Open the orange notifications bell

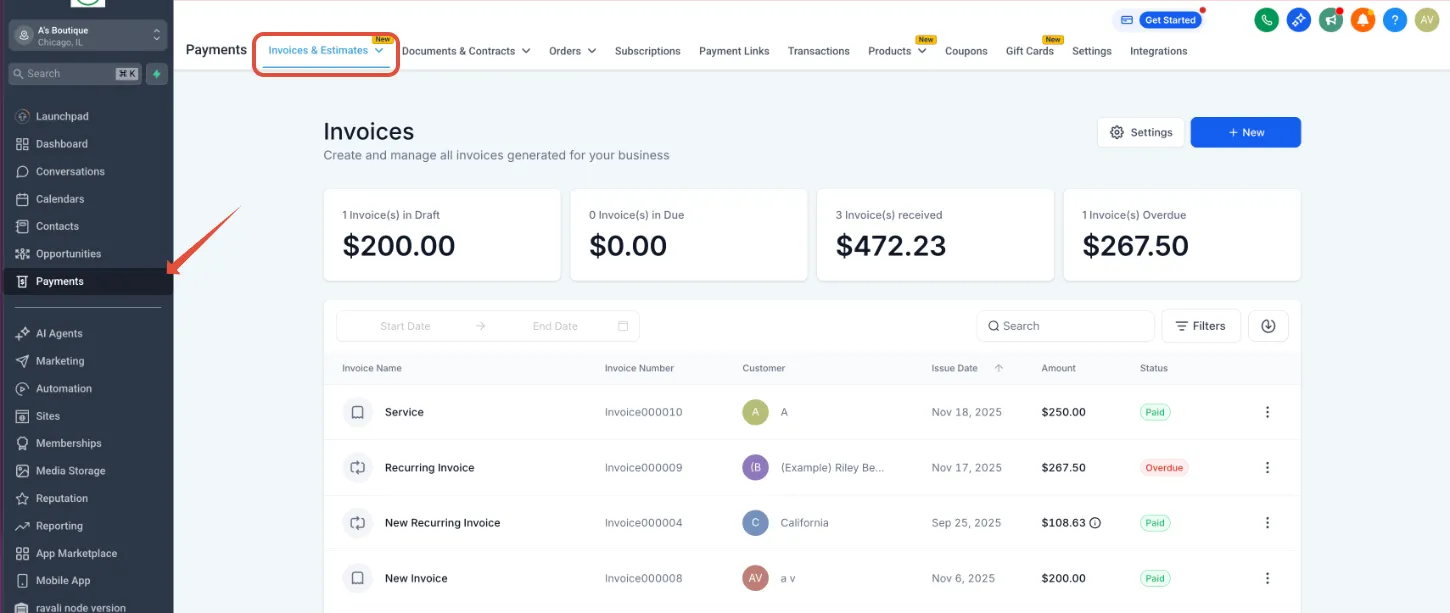click(1362, 19)
